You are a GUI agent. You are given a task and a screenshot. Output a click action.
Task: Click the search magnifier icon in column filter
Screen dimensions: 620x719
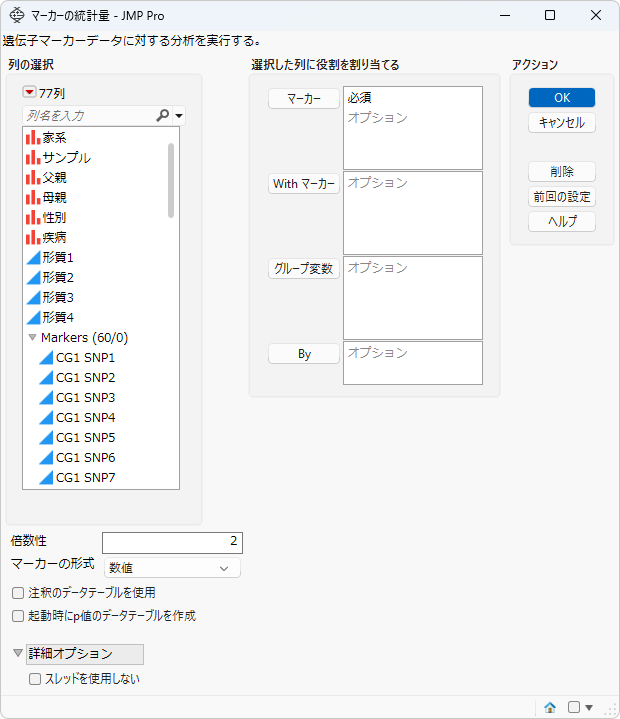(162, 116)
